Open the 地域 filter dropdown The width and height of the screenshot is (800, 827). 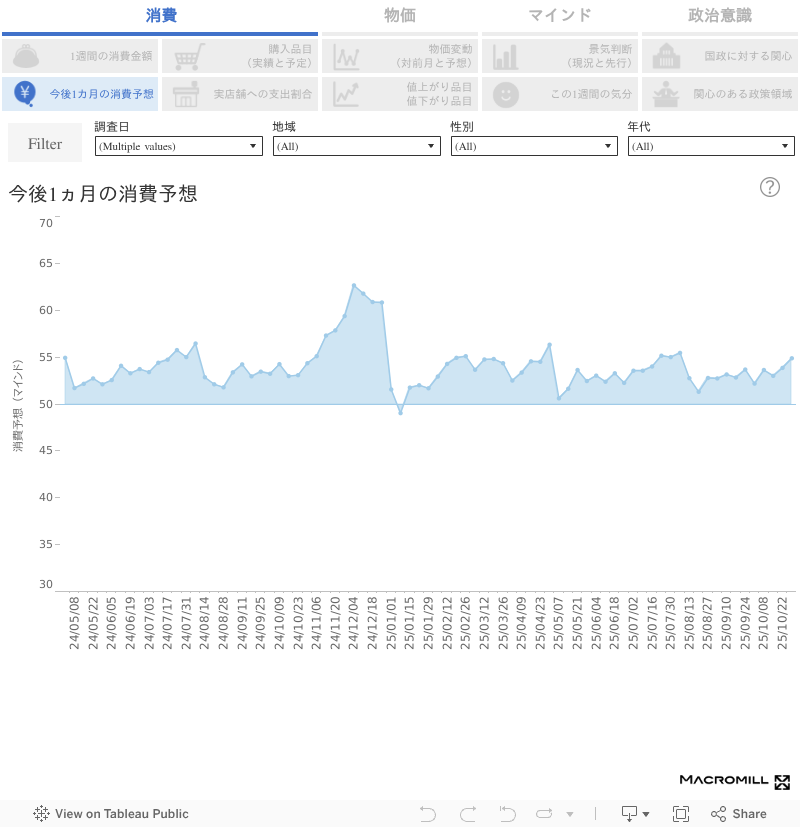click(356, 146)
